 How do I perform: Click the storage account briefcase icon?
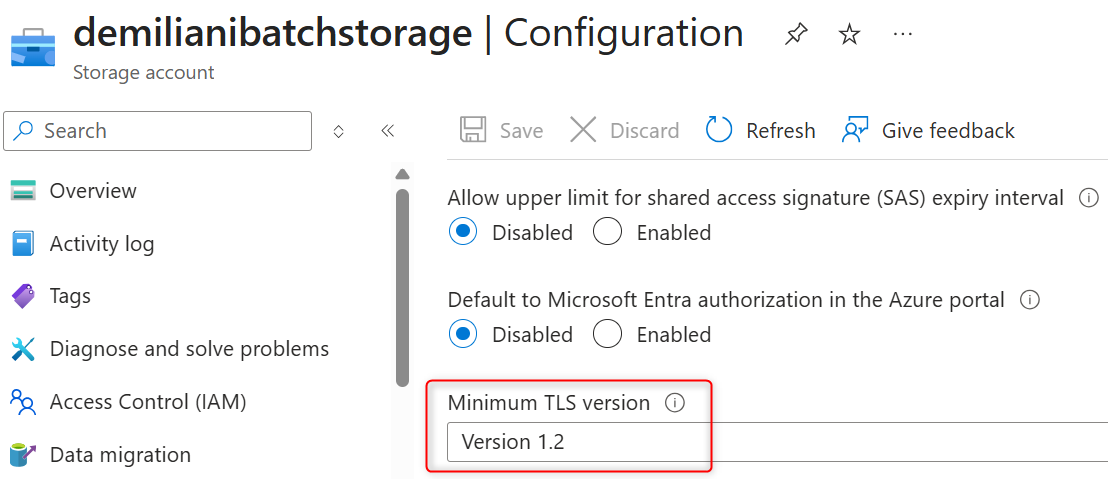(x=33, y=49)
